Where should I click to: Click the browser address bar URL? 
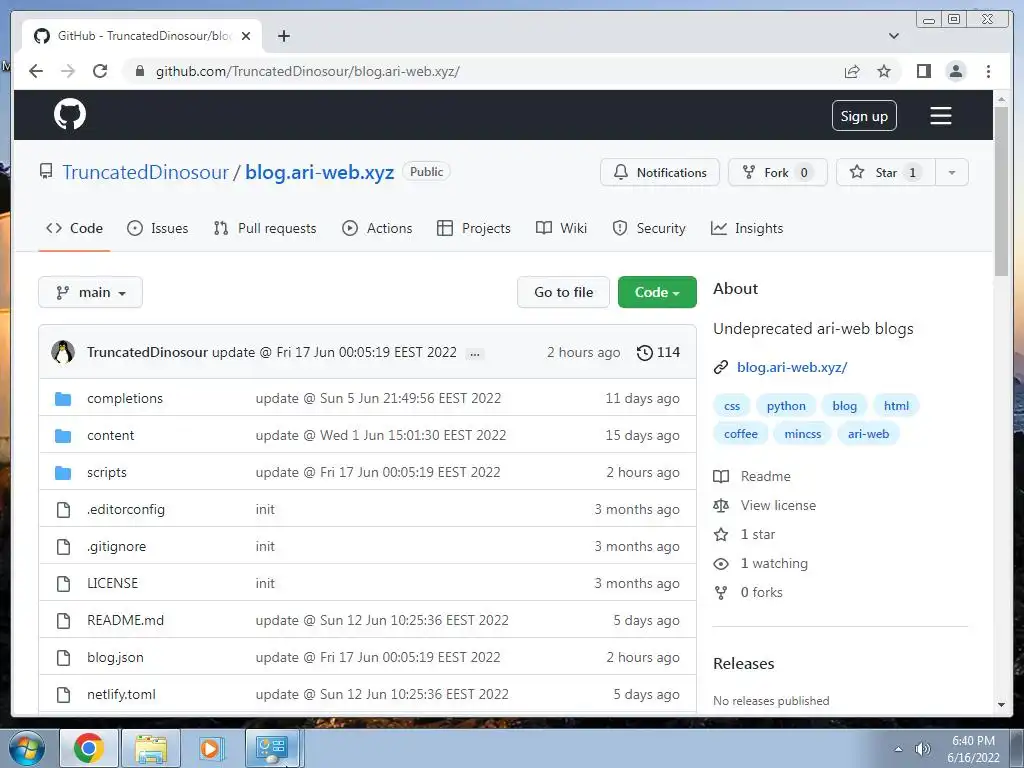pyautogui.click(x=308, y=71)
